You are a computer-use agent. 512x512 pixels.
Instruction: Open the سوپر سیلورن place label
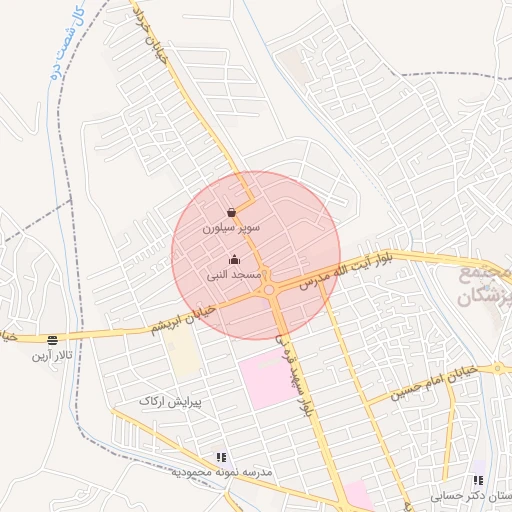coord(231,228)
